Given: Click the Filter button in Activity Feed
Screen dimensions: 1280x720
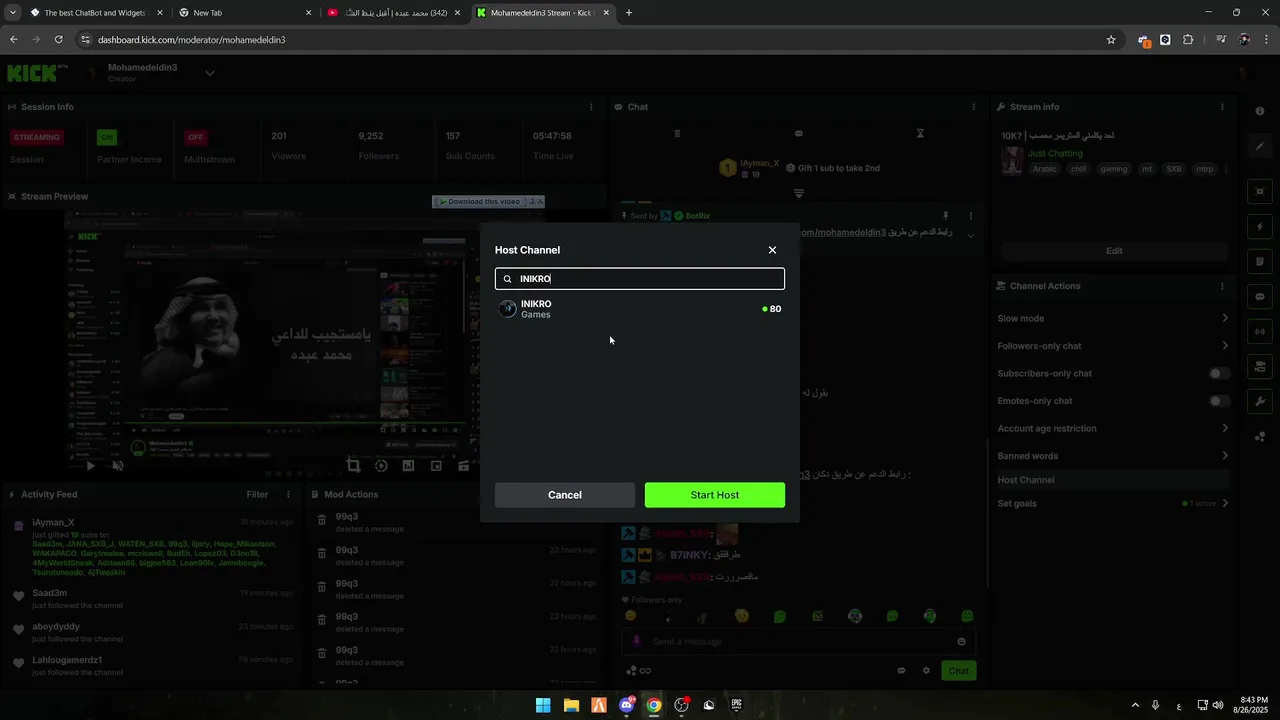Looking at the screenshot, I should coord(257,494).
